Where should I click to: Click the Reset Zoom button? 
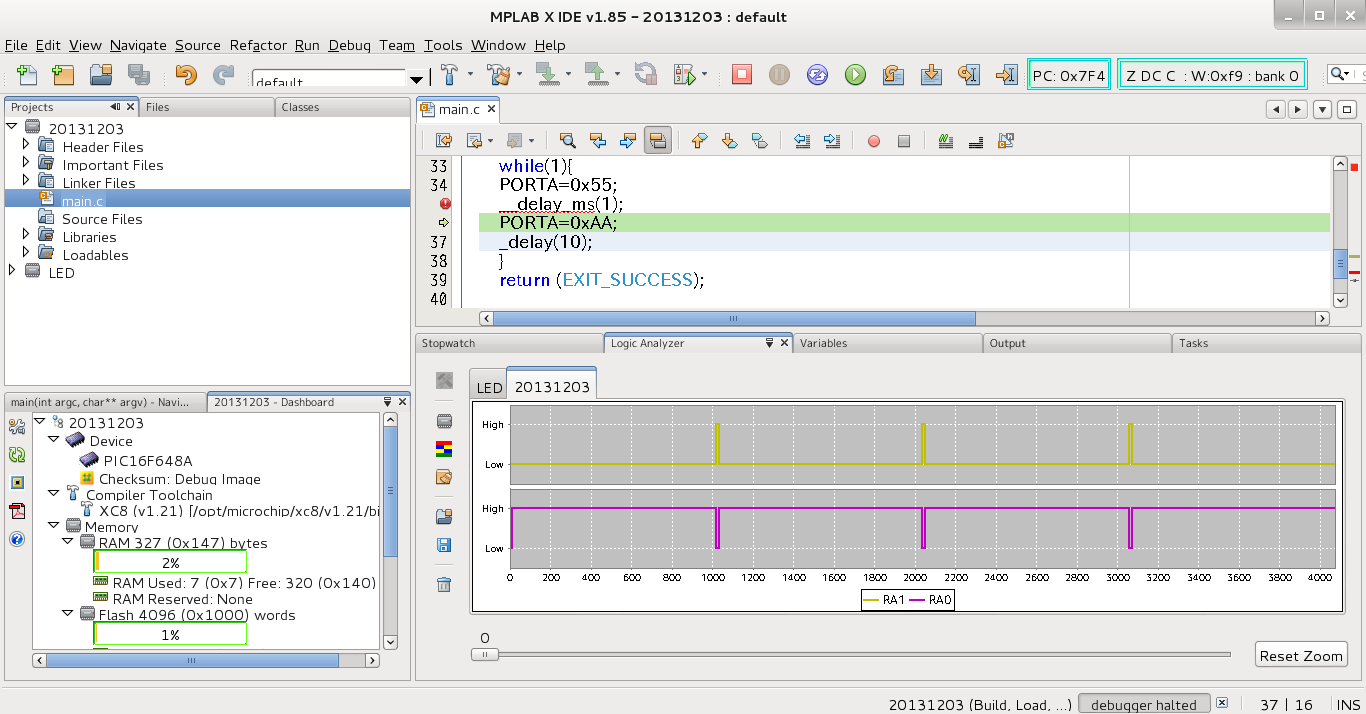pyautogui.click(x=1301, y=655)
